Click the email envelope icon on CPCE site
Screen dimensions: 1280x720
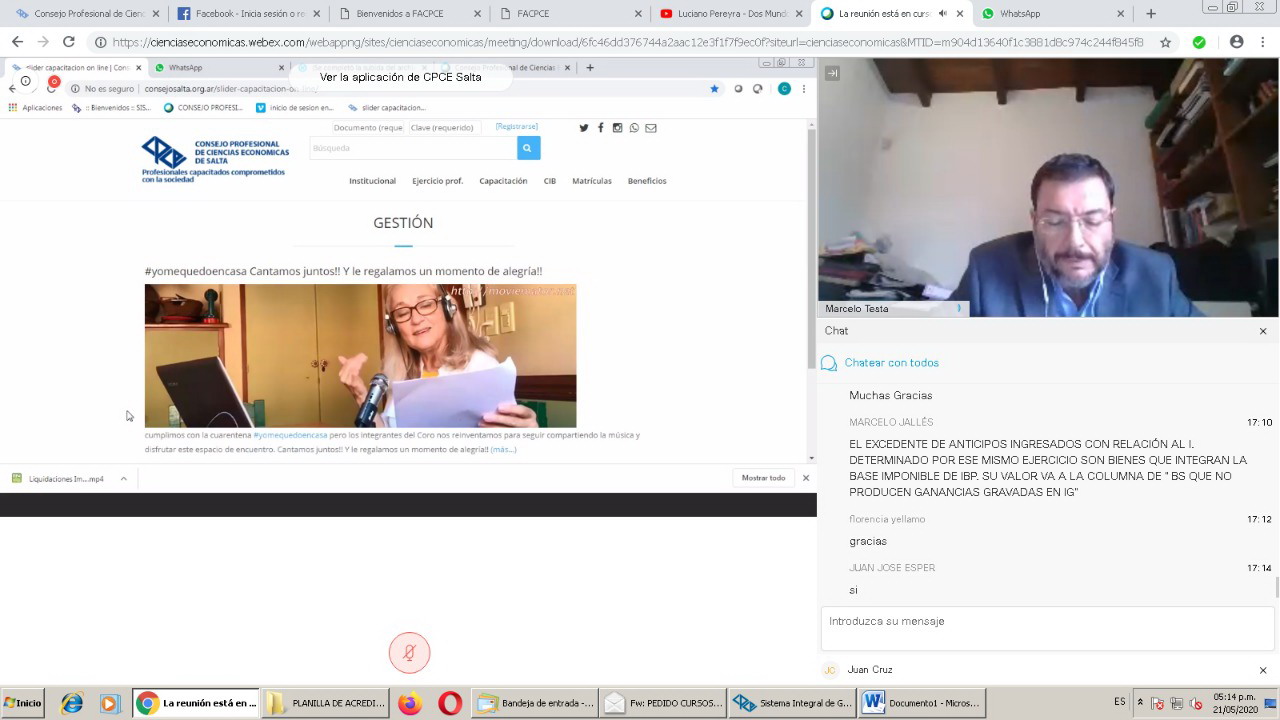pos(651,128)
